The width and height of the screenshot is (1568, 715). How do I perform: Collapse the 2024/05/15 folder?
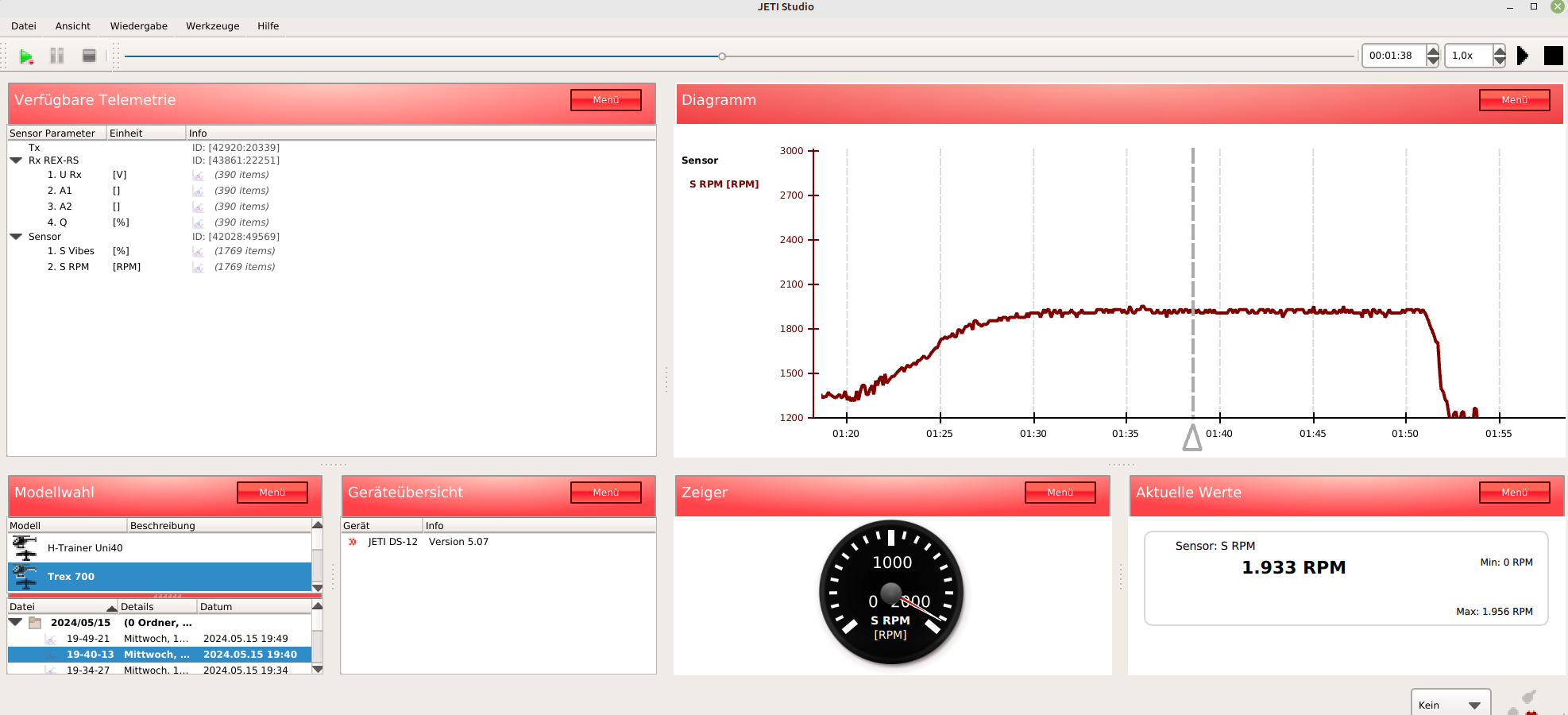(x=16, y=623)
